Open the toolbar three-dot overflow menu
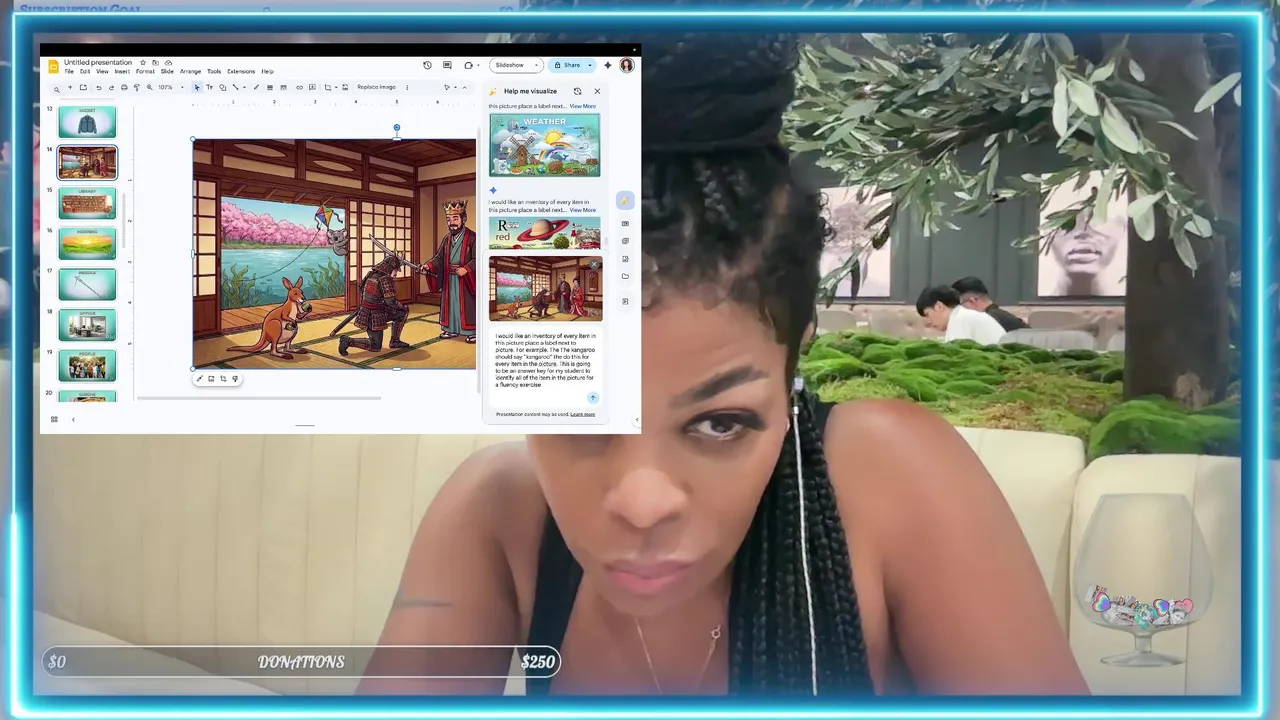This screenshot has width=1280, height=720. pyautogui.click(x=407, y=87)
